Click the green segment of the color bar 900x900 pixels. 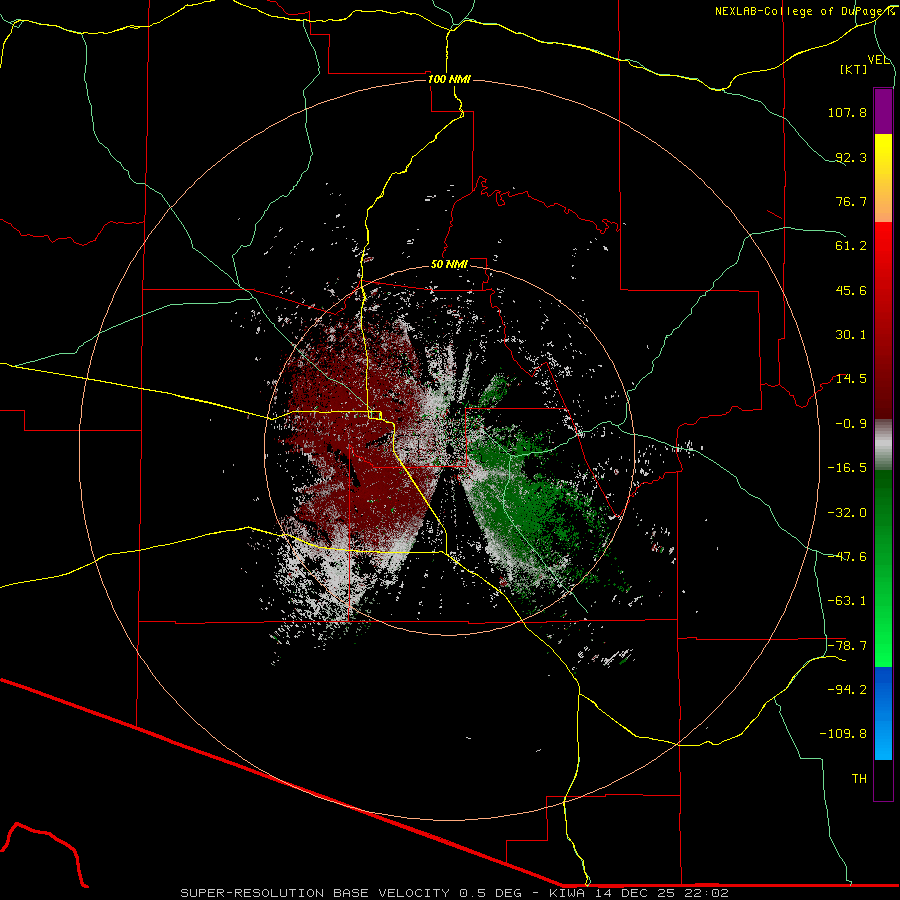pos(883,568)
